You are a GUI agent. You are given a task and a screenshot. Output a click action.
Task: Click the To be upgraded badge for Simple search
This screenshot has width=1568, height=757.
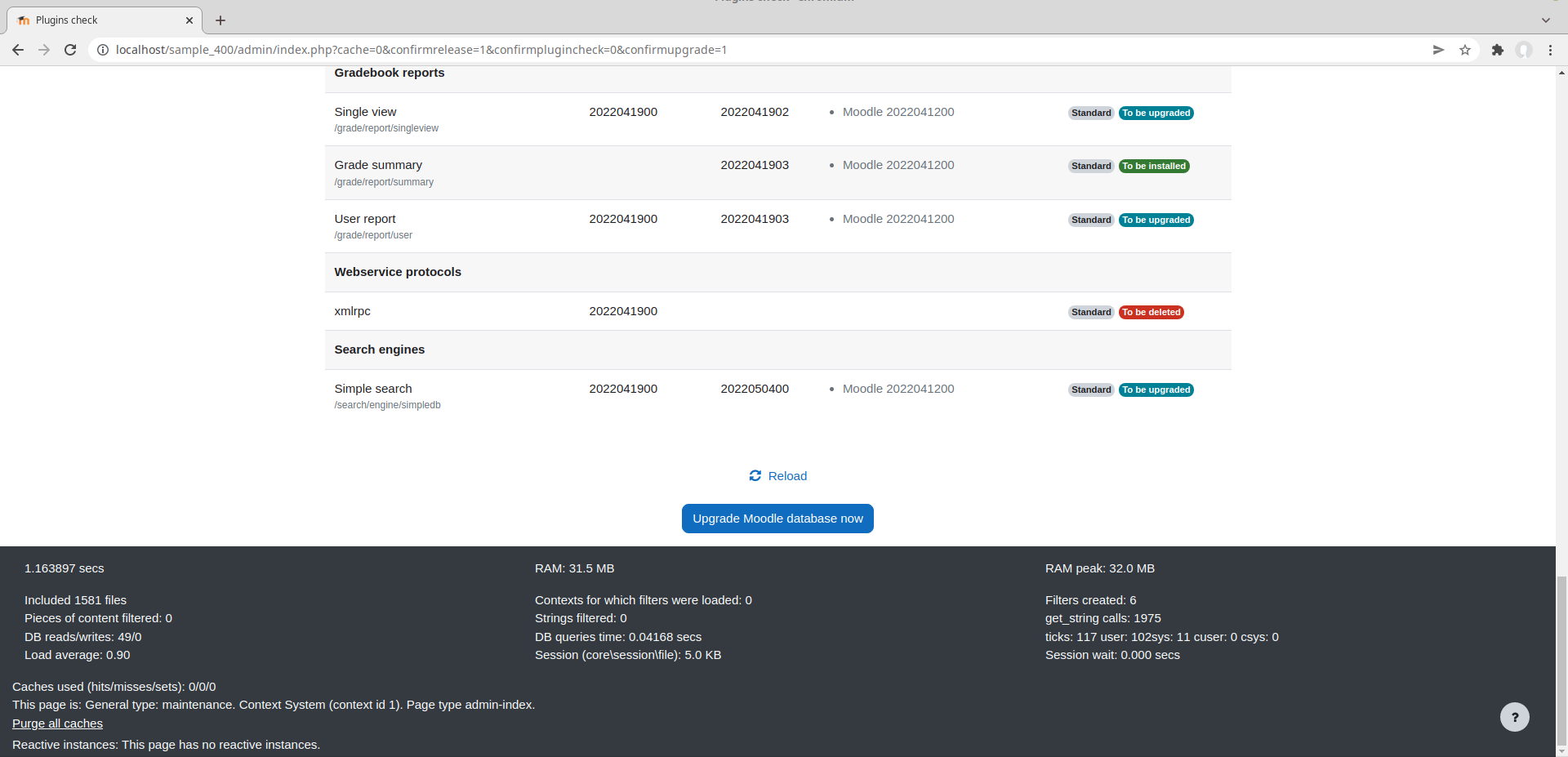pos(1156,390)
